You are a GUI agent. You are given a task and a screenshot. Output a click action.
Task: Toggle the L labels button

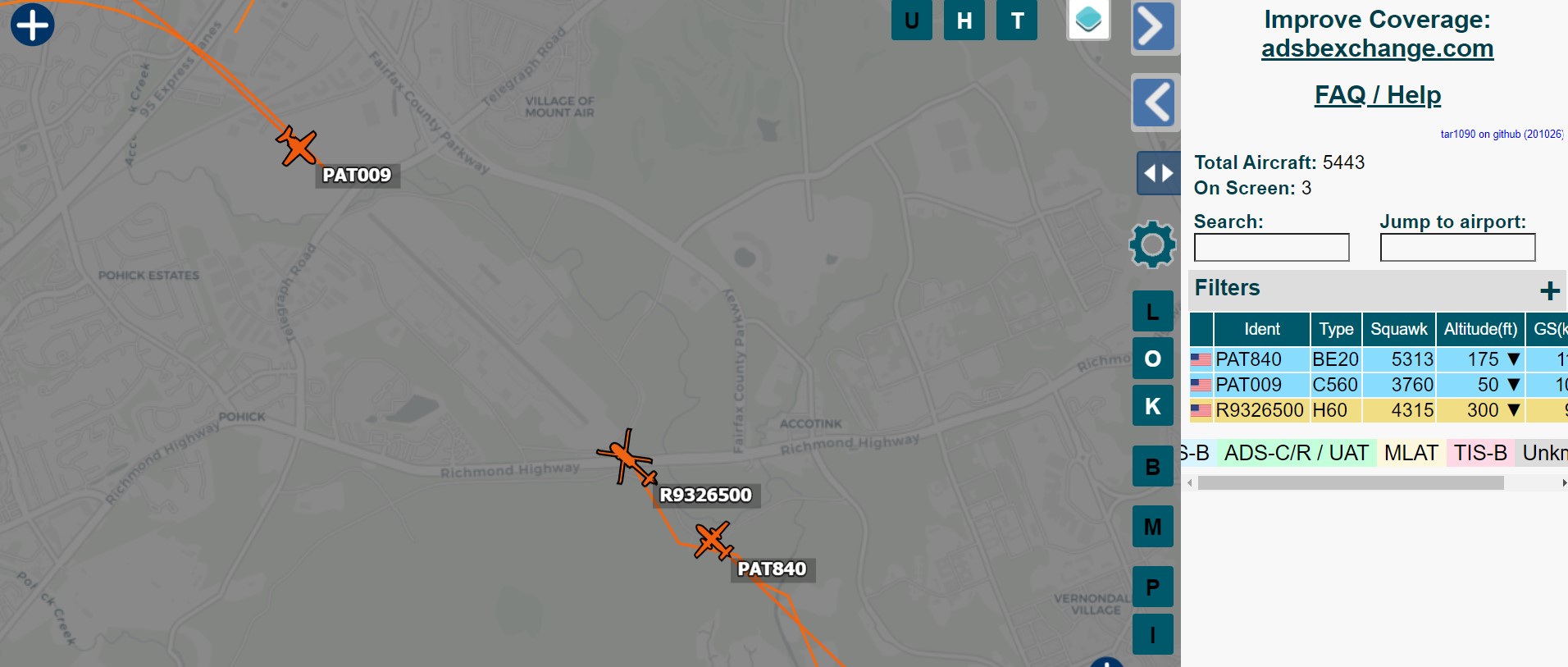point(1153,311)
